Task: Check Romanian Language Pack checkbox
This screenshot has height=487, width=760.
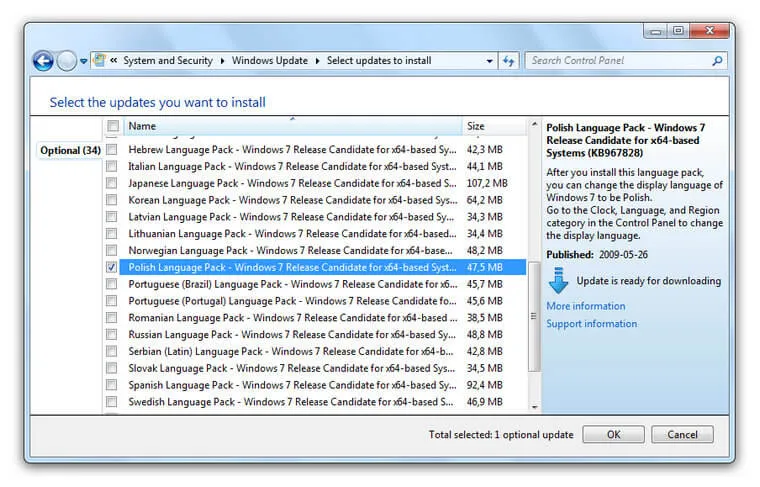Action: (x=112, y=317)
